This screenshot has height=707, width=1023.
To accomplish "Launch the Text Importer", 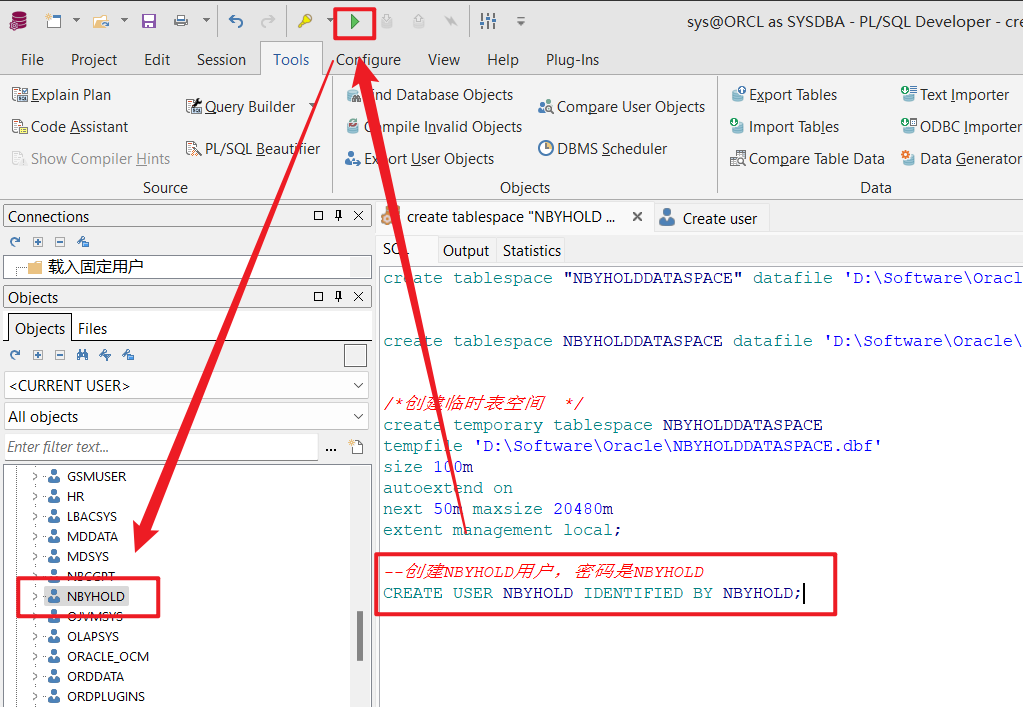I will click(x=963, y=93).
